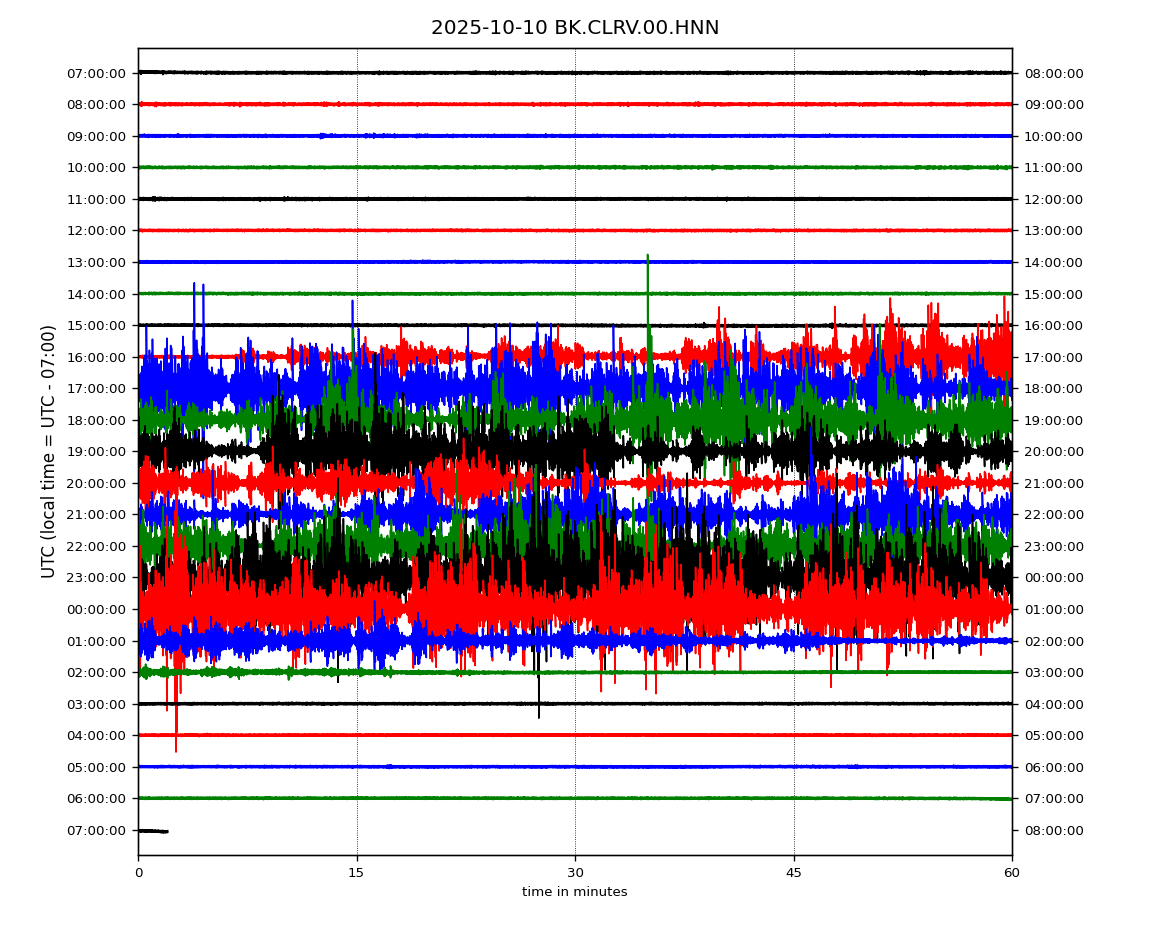1150x950 pixels.
Task: Click the "time in minutes" x-axis label
Action: click(574, 892)
